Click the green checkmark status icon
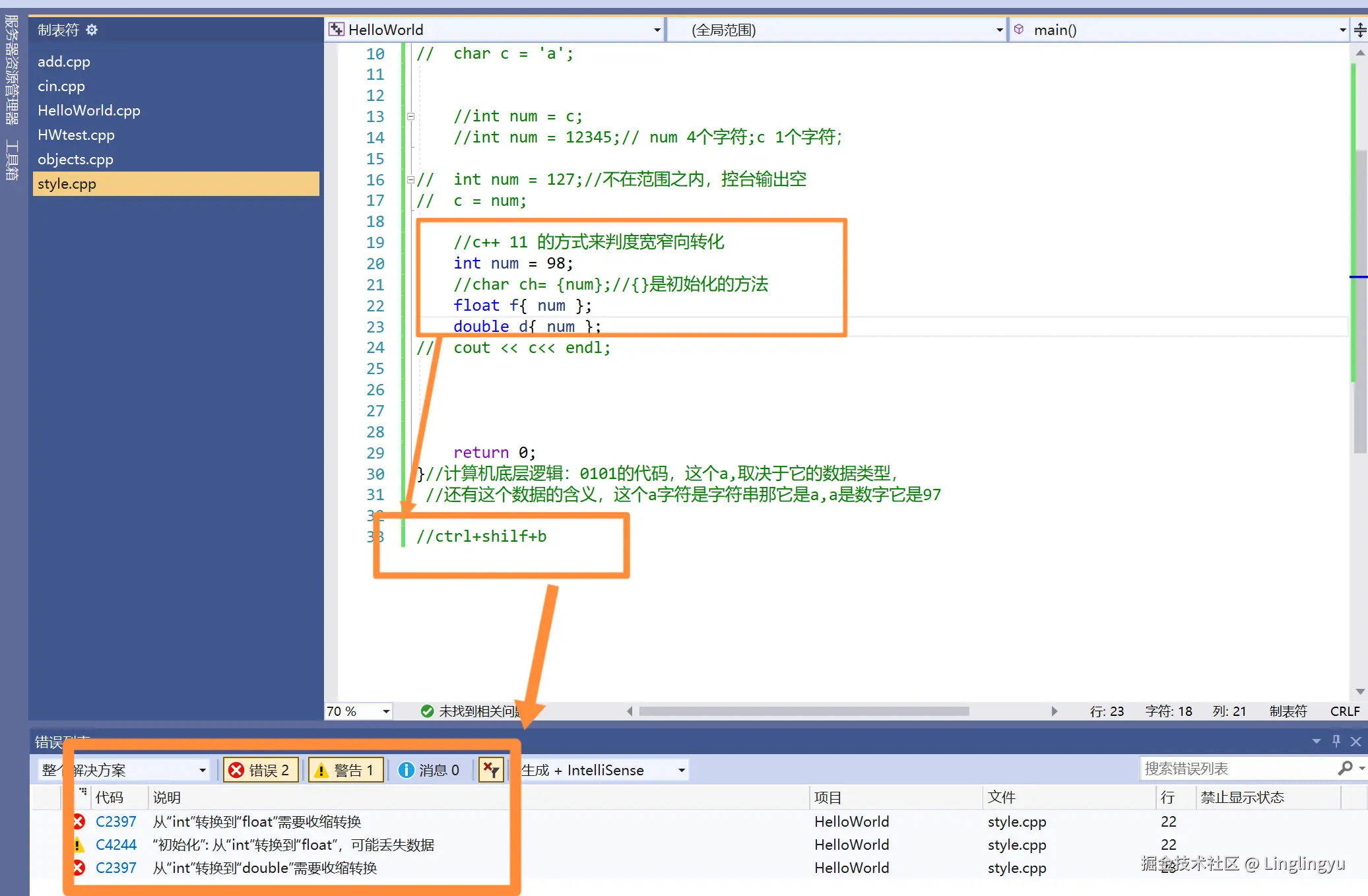This screenshot has width=1368, height=896. [x=427, y=711]
